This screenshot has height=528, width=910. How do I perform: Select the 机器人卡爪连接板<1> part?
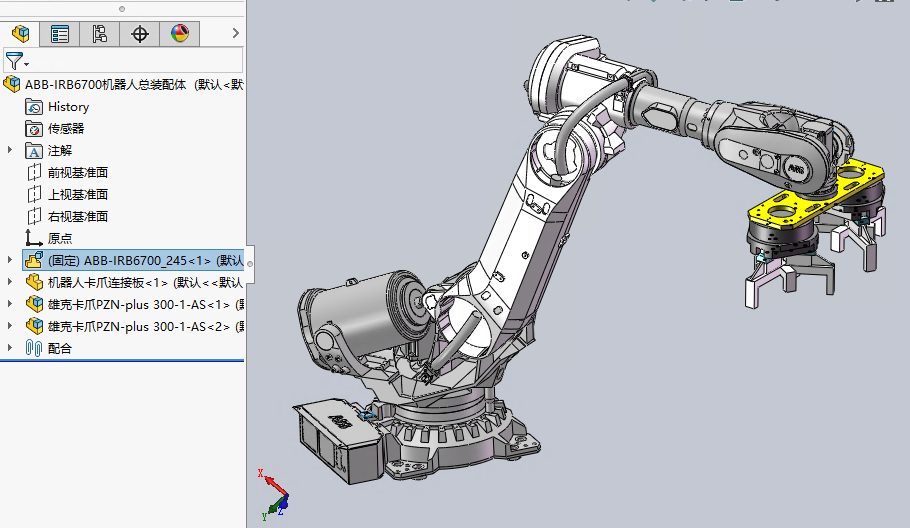coord(146,283)
